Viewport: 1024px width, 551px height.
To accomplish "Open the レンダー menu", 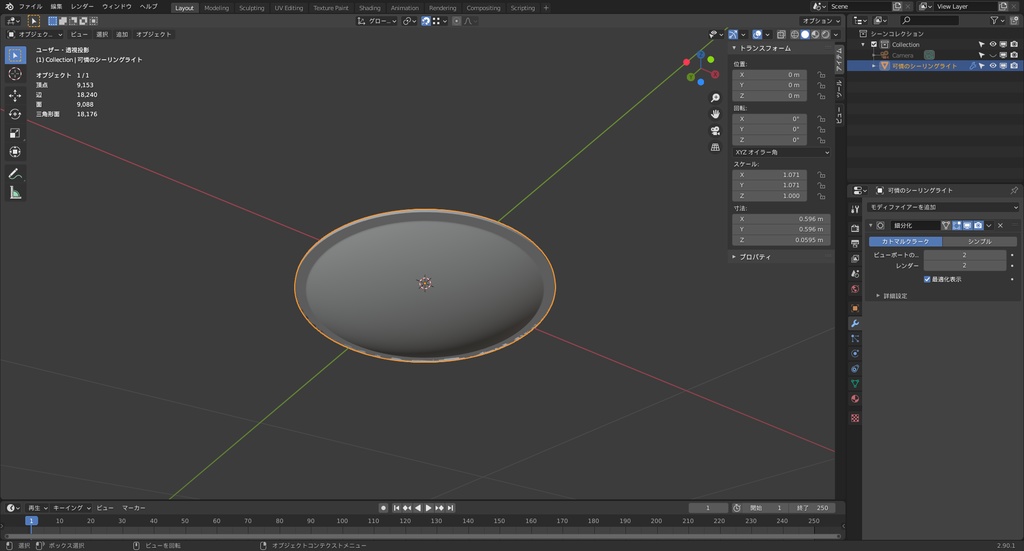I will coord(82,6).
